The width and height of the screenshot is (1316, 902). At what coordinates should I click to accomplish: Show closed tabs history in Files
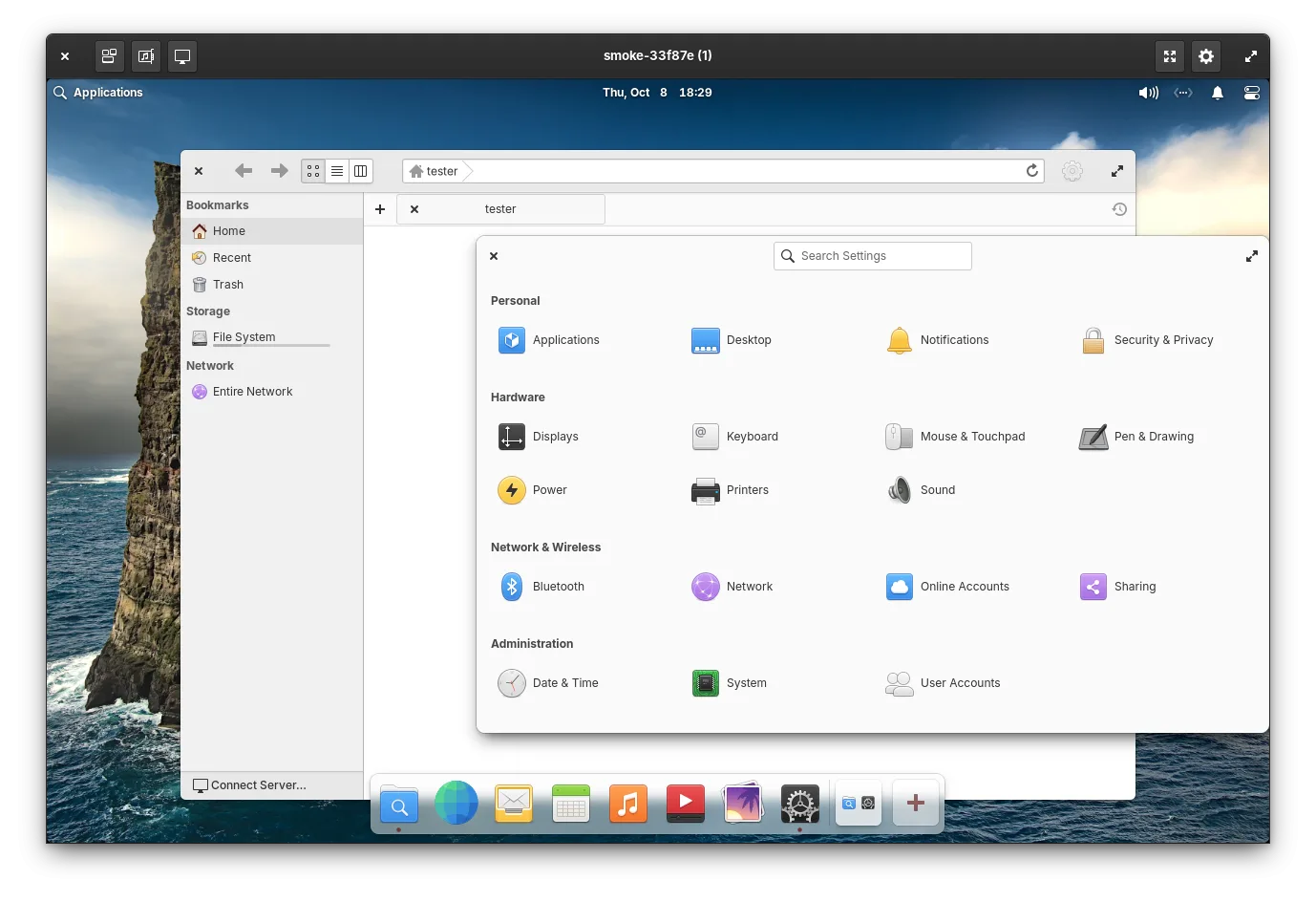(1119, 209)
